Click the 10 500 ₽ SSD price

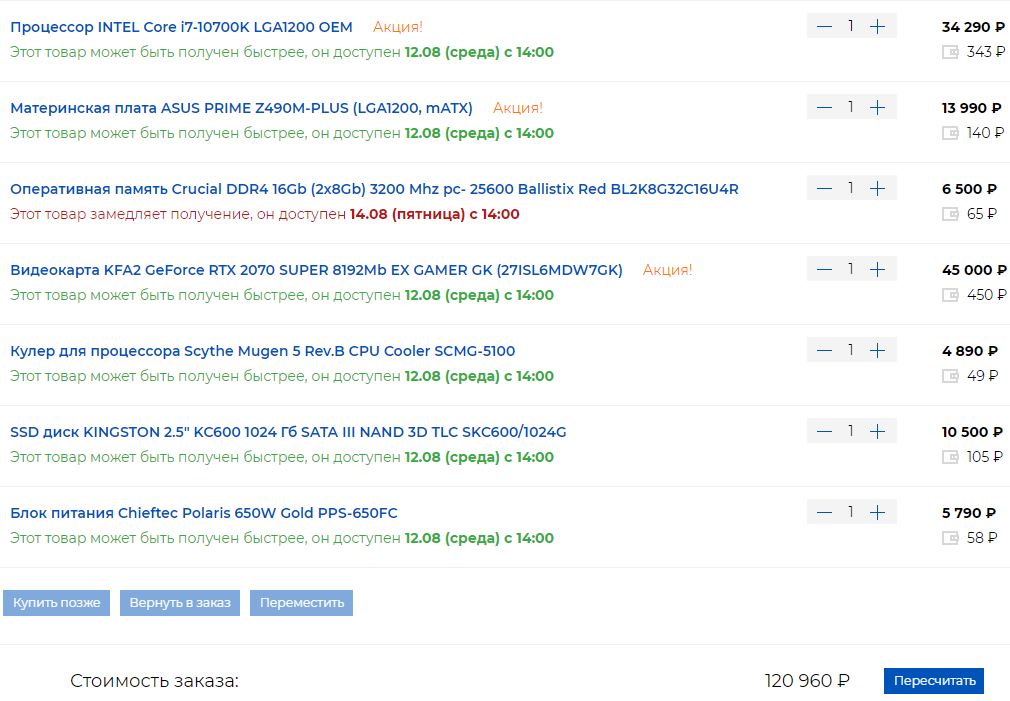(972, 432)
